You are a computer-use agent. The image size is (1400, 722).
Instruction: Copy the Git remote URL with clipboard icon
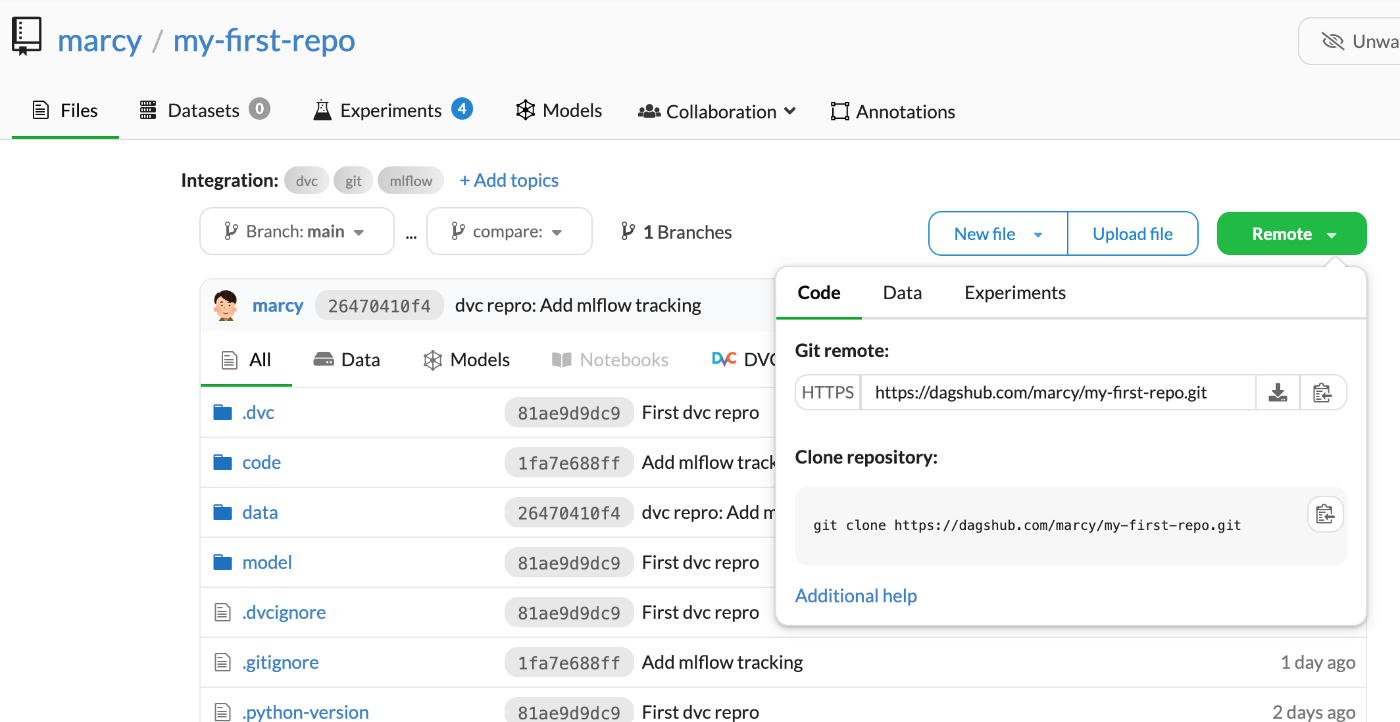click(x=1322, y=393)
